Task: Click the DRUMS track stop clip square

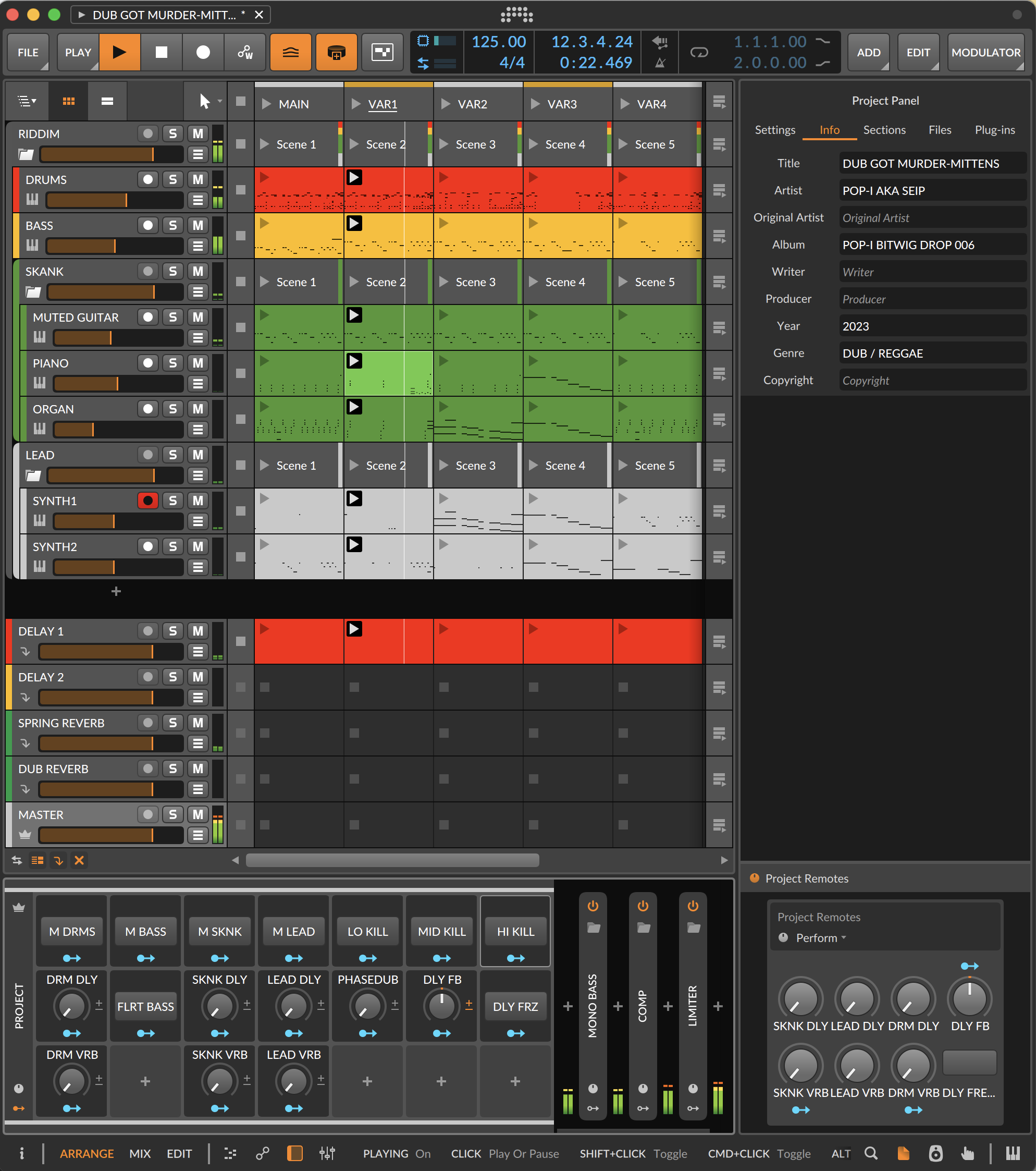Action: click(x=241, y=190)
